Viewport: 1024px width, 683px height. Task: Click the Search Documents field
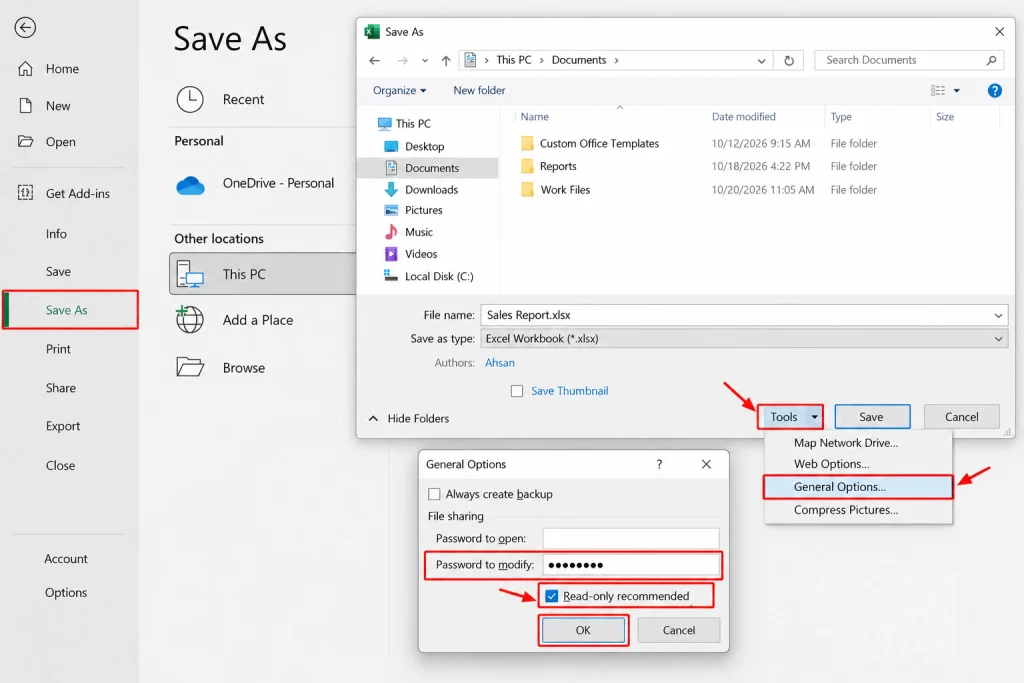(x=911, y=60)
